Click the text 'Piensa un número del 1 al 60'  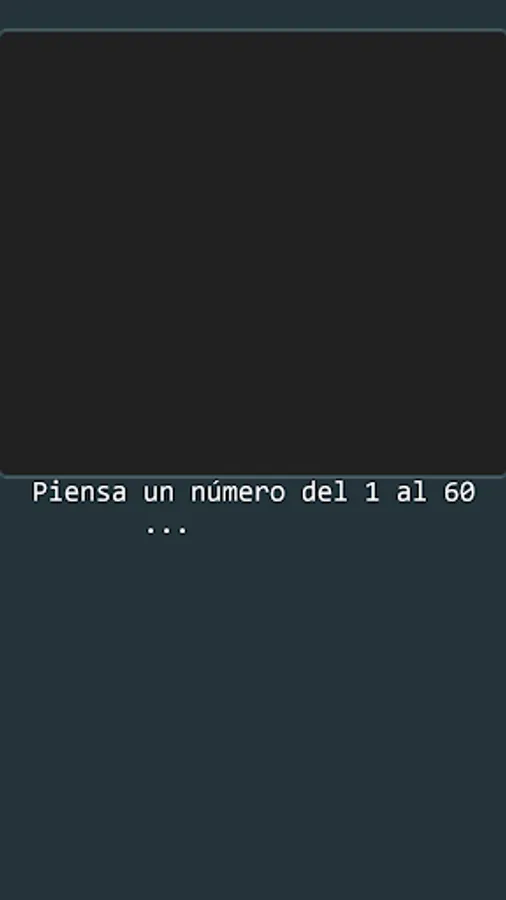coord(254,492)
